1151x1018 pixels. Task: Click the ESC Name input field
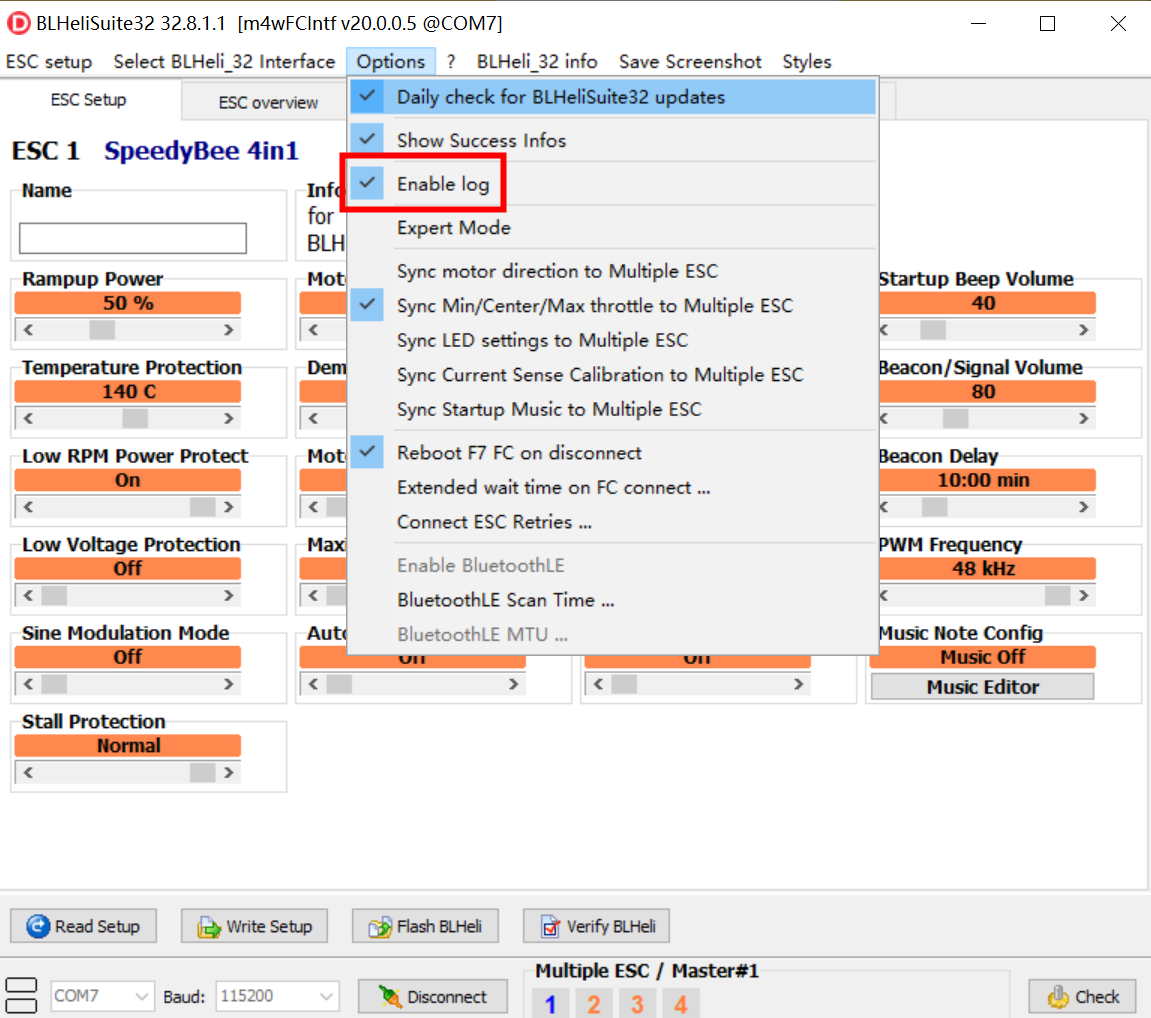click(x=133, y=239)
